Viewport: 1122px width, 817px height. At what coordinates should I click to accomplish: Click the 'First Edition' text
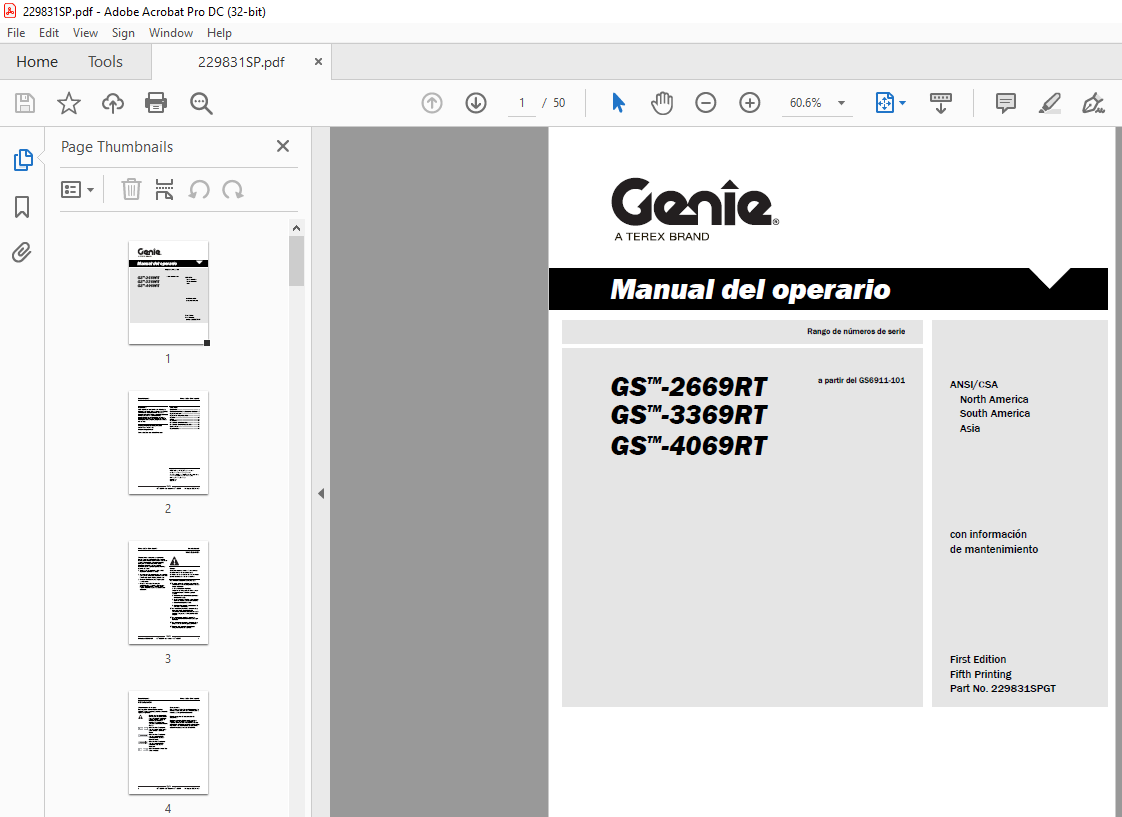pos(977,660)
